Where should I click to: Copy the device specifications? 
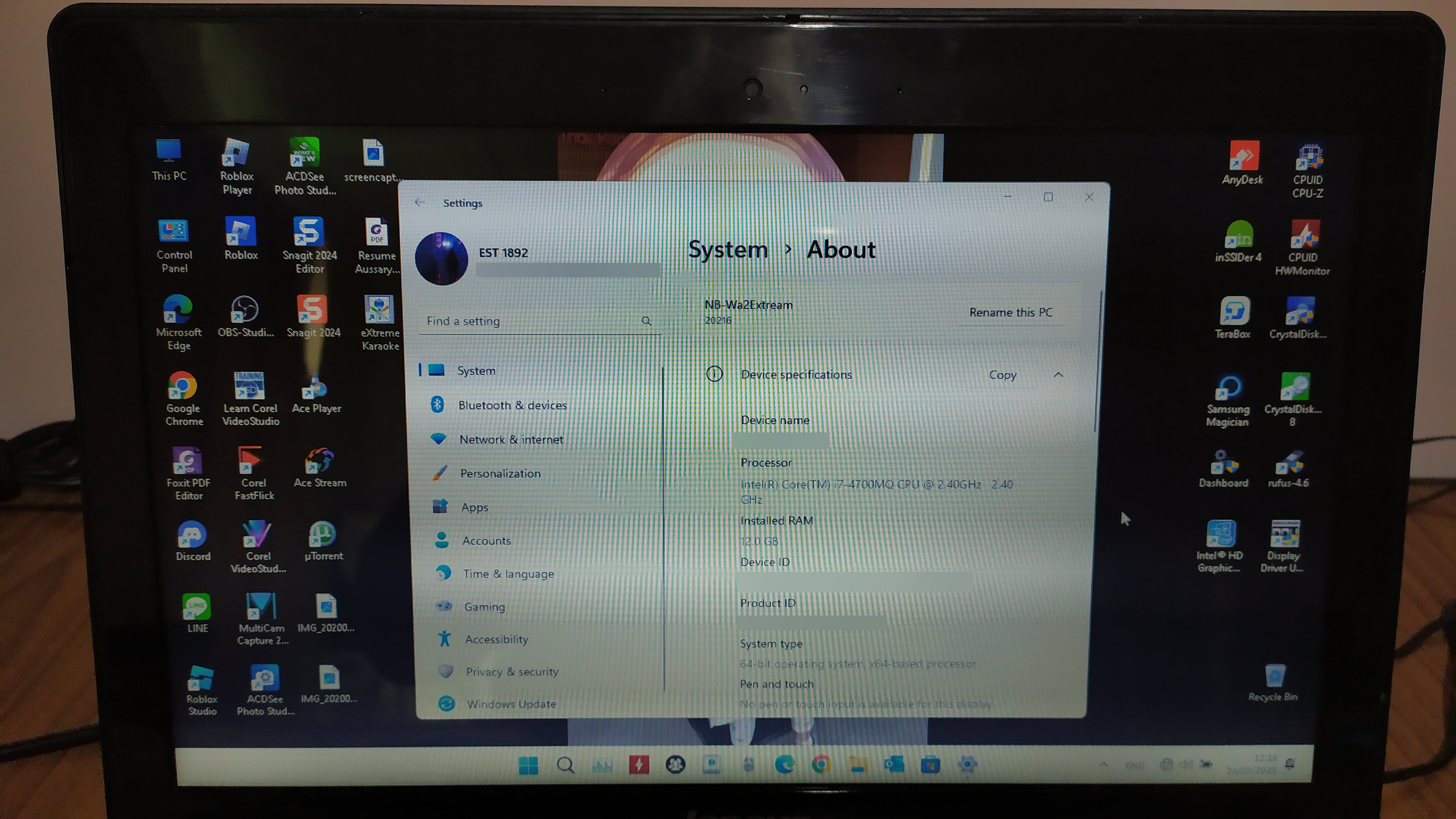[x=1002, y=375]
